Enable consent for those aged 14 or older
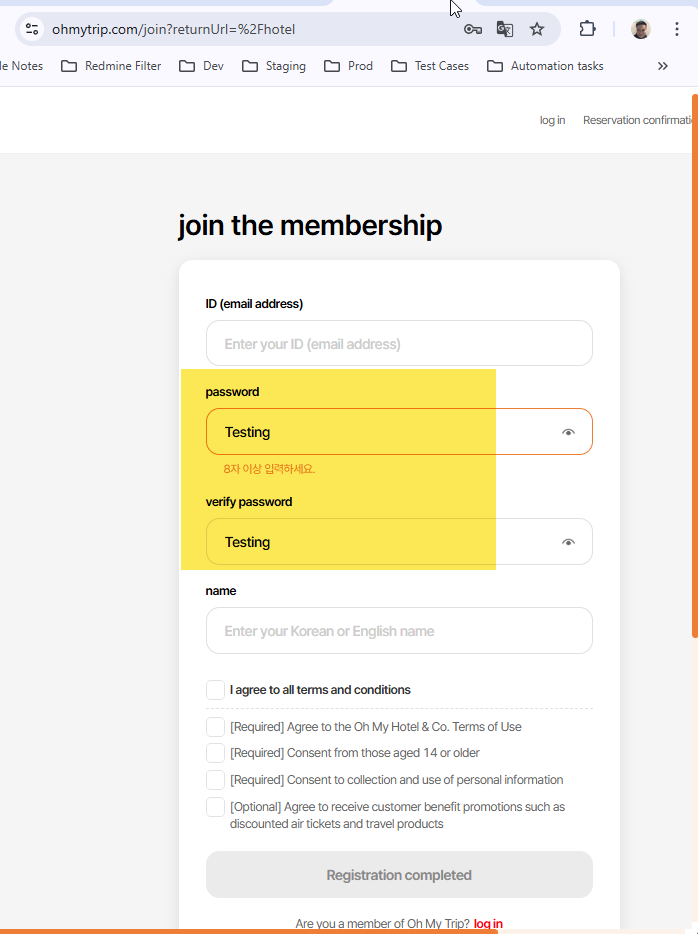This screenshot has width=698, height=934. pos(215,753)
